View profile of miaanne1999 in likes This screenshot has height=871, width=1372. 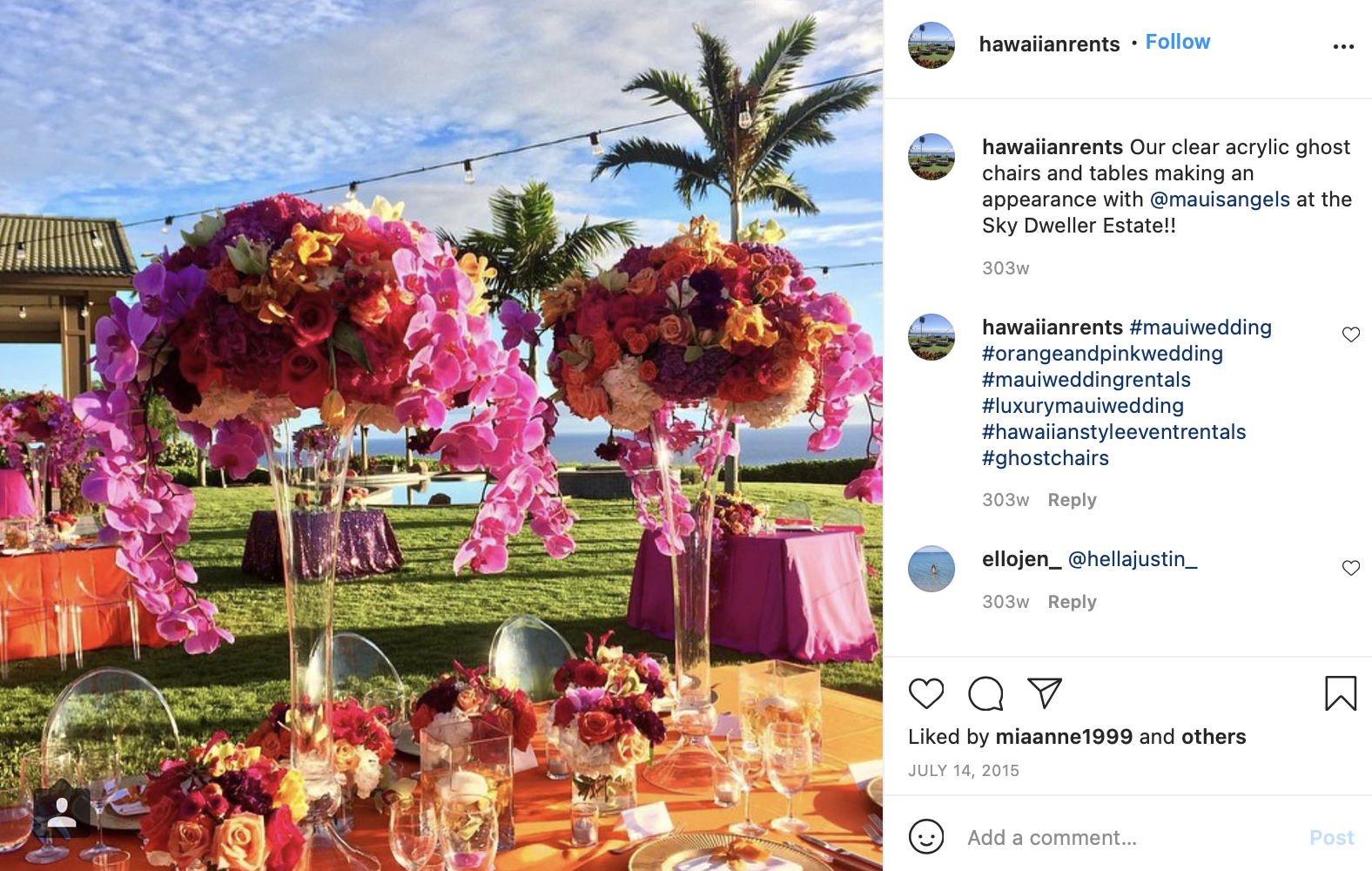click(x=1064, y=737)
